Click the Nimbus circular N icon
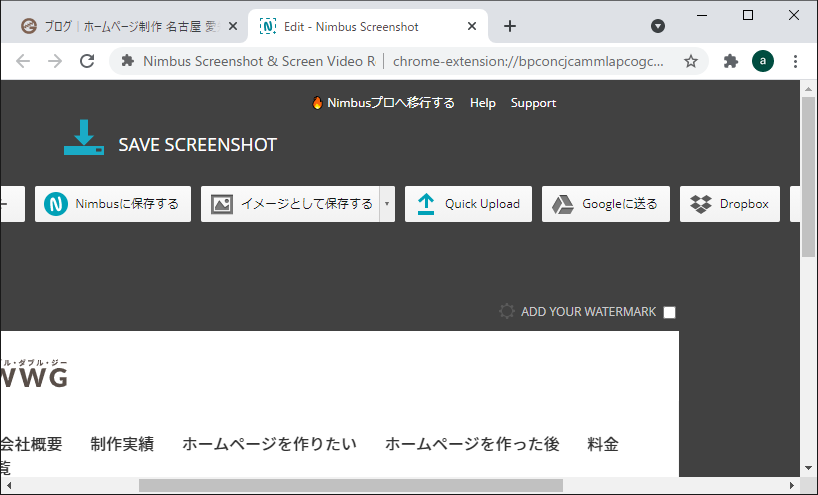Viewport: 818px width, 495px height. coord(56,204)
